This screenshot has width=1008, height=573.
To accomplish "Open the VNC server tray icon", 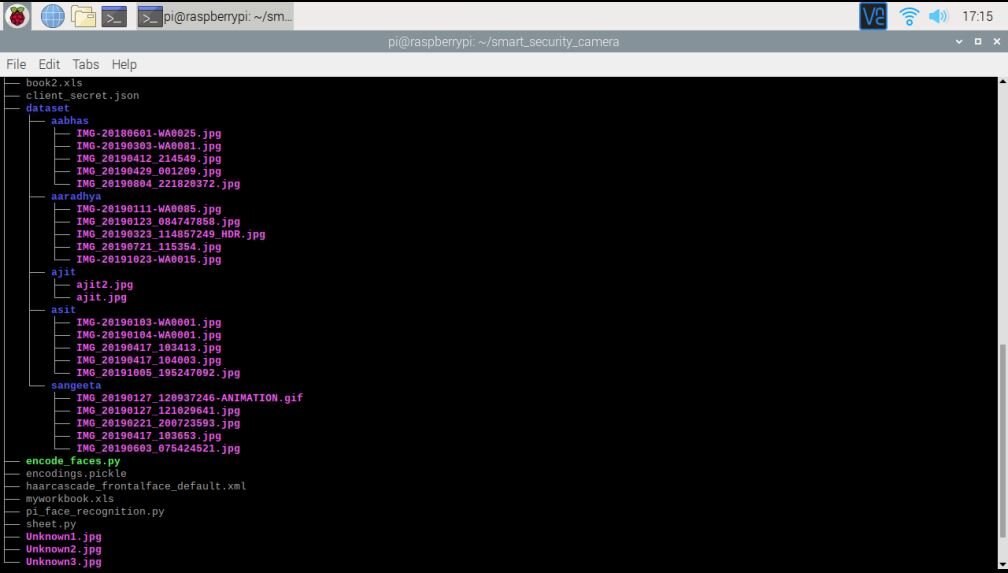I will click(873, 16).
